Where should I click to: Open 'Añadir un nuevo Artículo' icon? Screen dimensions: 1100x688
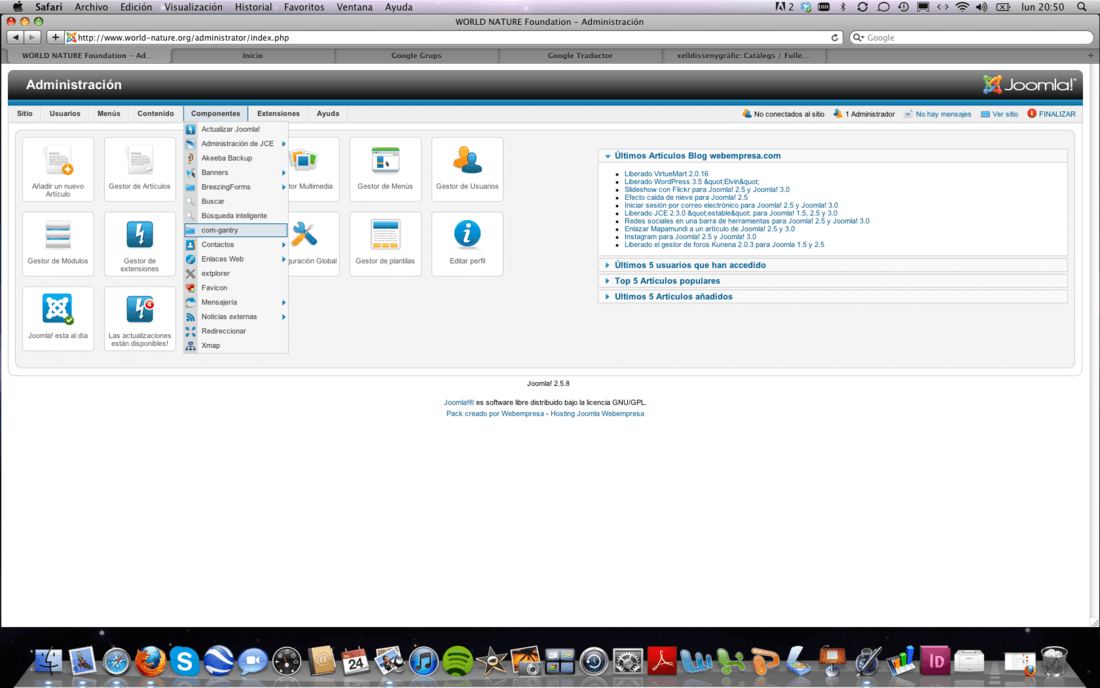pos(58,169)
